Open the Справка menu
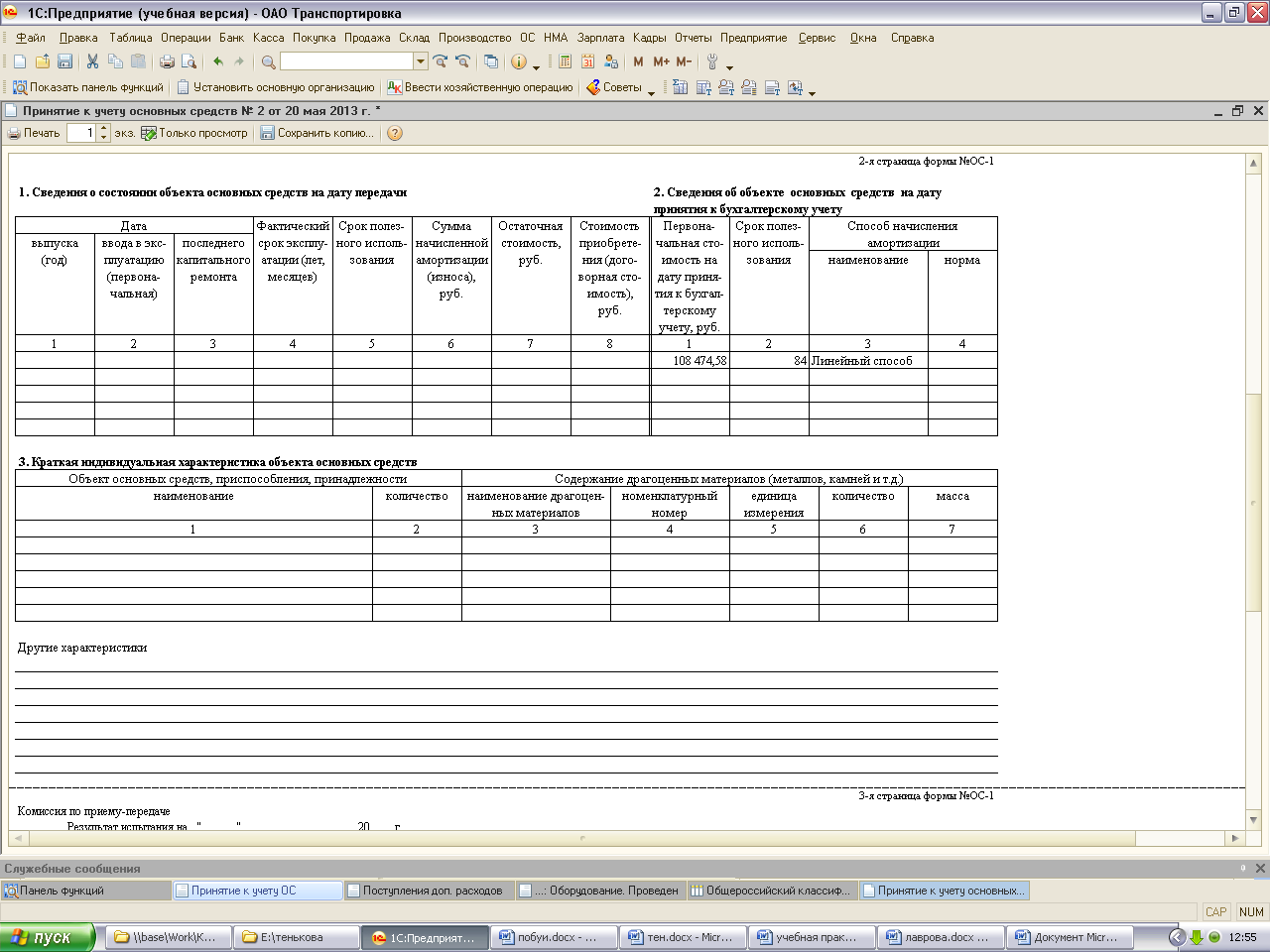 click(x=912, y=38)
